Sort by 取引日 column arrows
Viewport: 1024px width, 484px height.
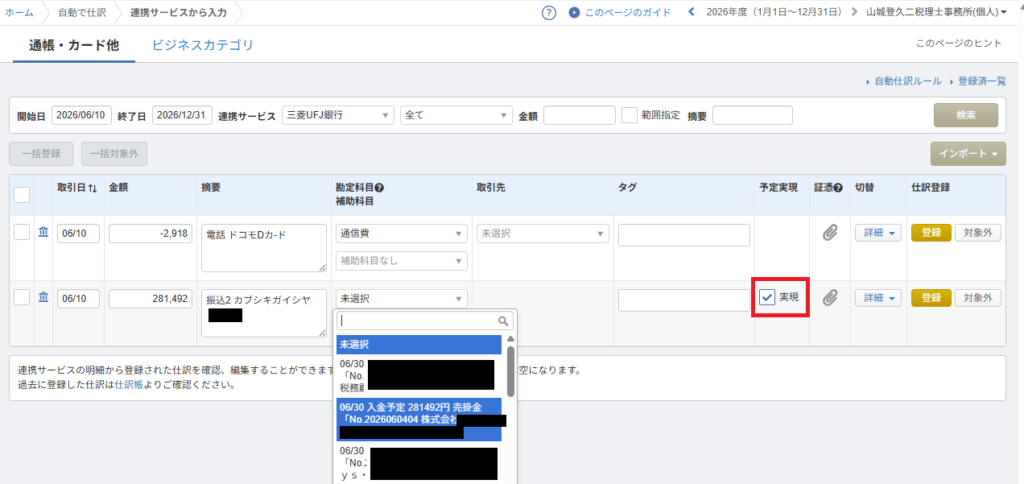(x=92, y=188)
